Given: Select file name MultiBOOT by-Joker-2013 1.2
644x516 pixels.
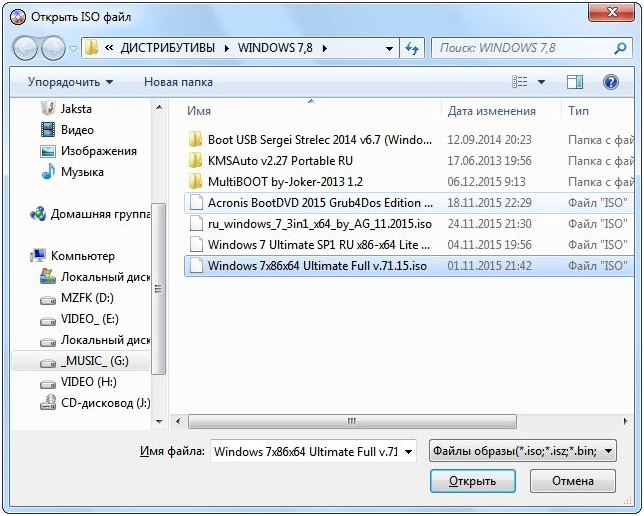Looking at the screenshot, I should (285, 182).
